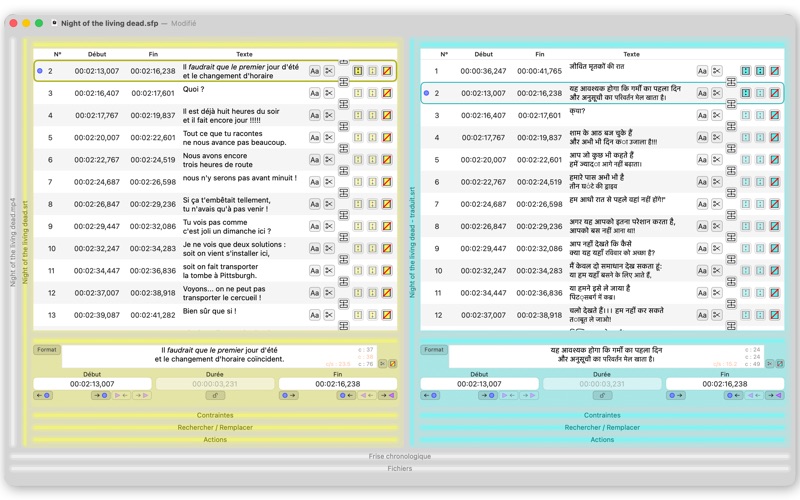Toggle second yellow marker on French row 2
800x500 pixels.
coord(372,71)
